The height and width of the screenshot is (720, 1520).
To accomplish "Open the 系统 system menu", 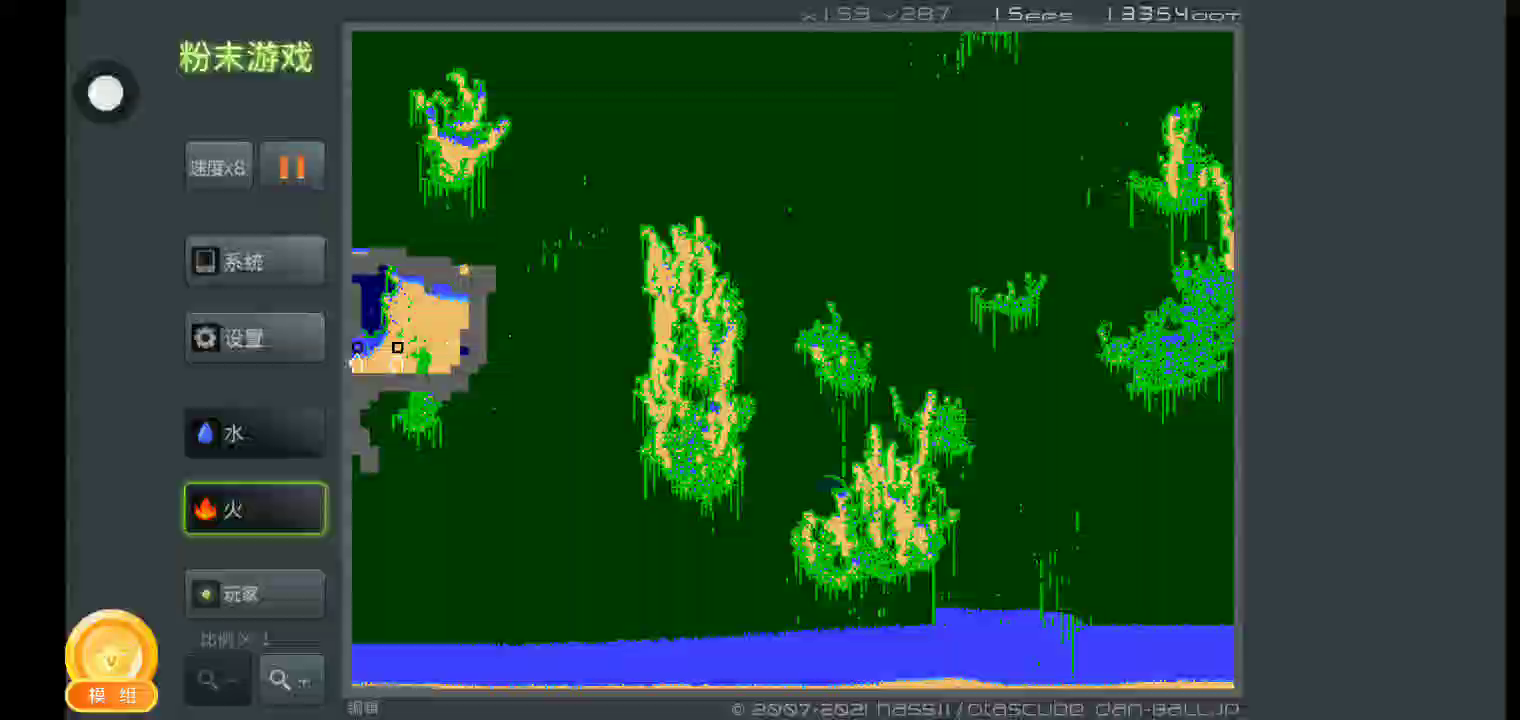I will [255, 262].
